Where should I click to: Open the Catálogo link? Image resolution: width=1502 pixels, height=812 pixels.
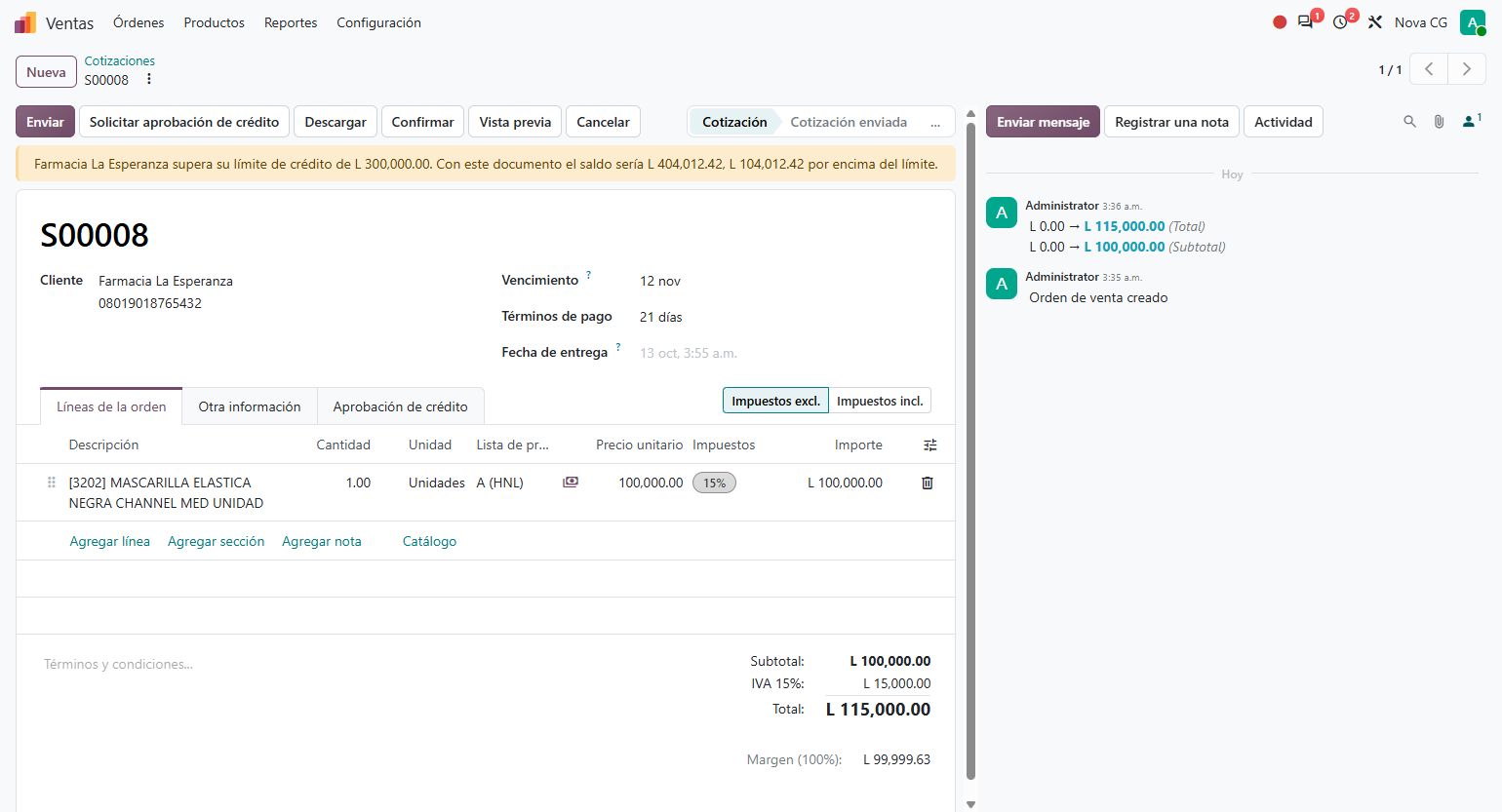(429, 541)
